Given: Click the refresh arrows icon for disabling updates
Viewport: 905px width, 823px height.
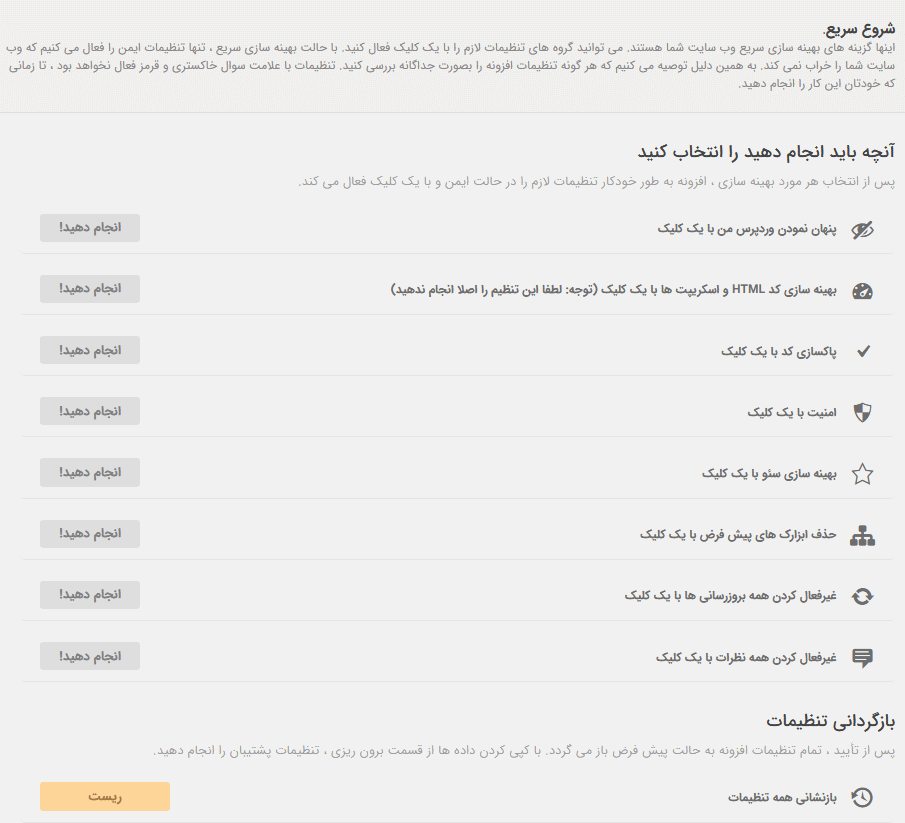Looking at the screenshot, I should 862,596.
